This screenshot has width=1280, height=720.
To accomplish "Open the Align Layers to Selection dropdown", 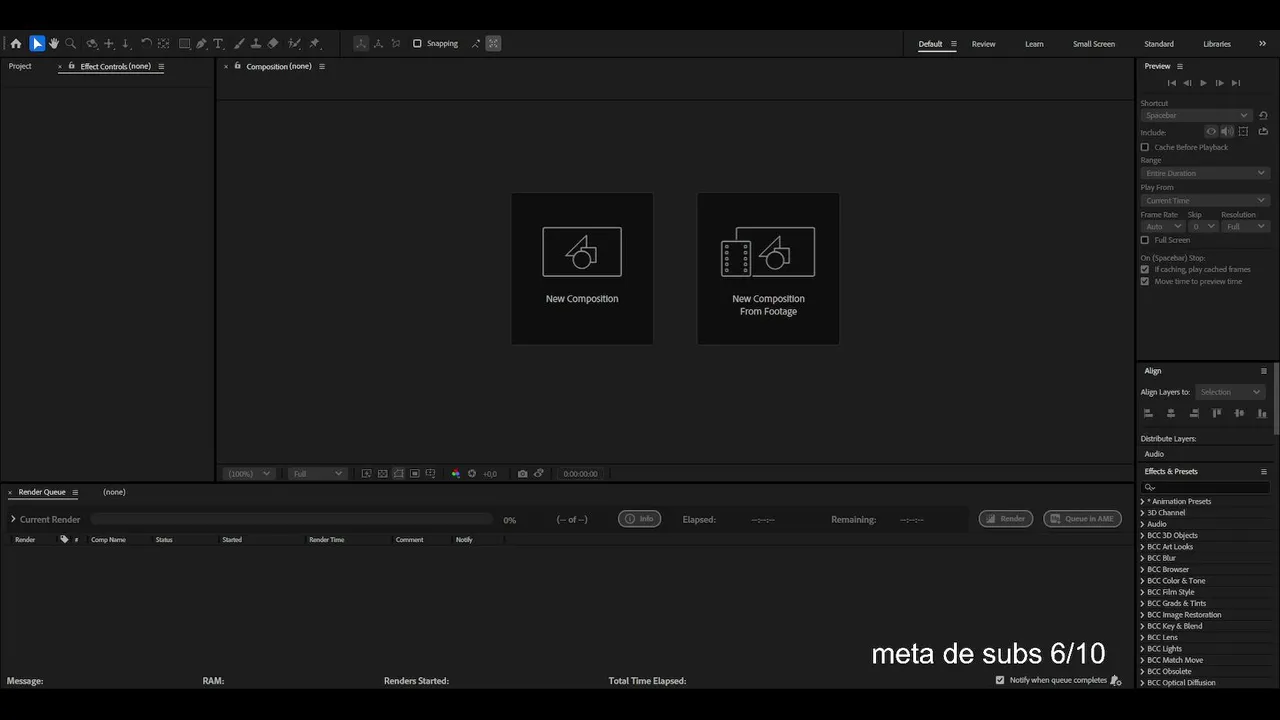I will click(x=1231, y=392).
